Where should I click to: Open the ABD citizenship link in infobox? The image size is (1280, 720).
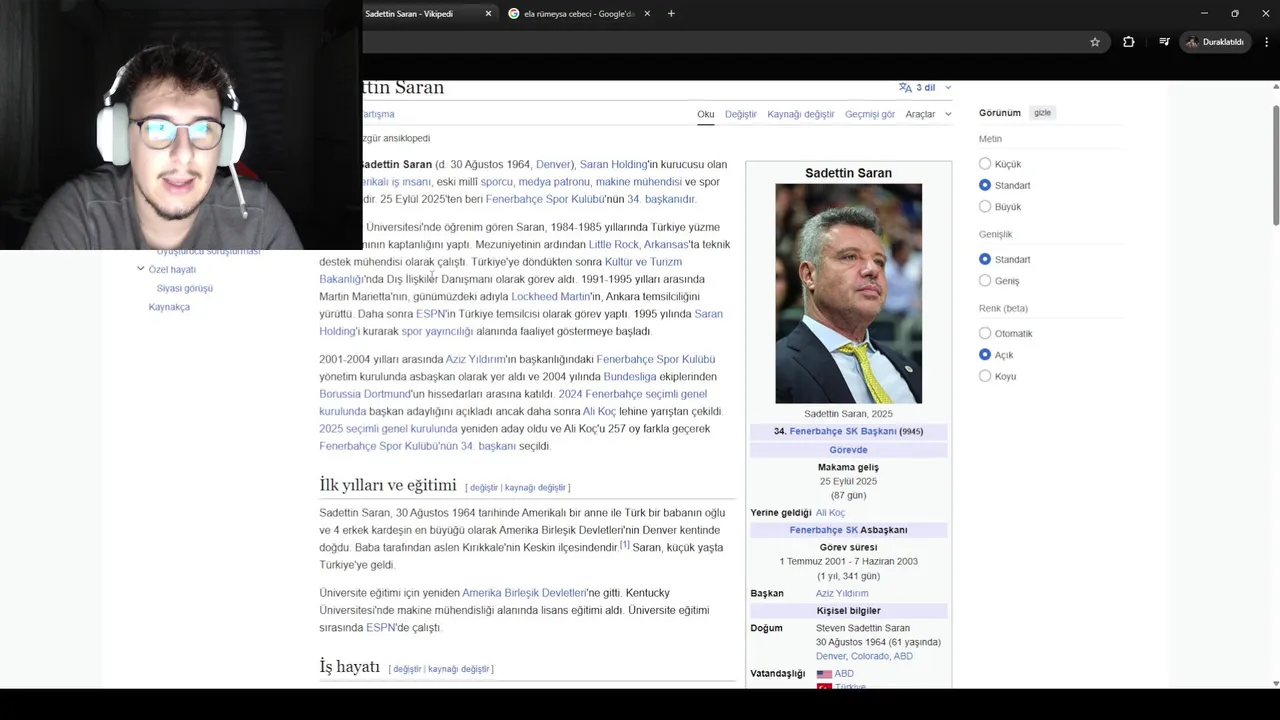click(844, 674)
